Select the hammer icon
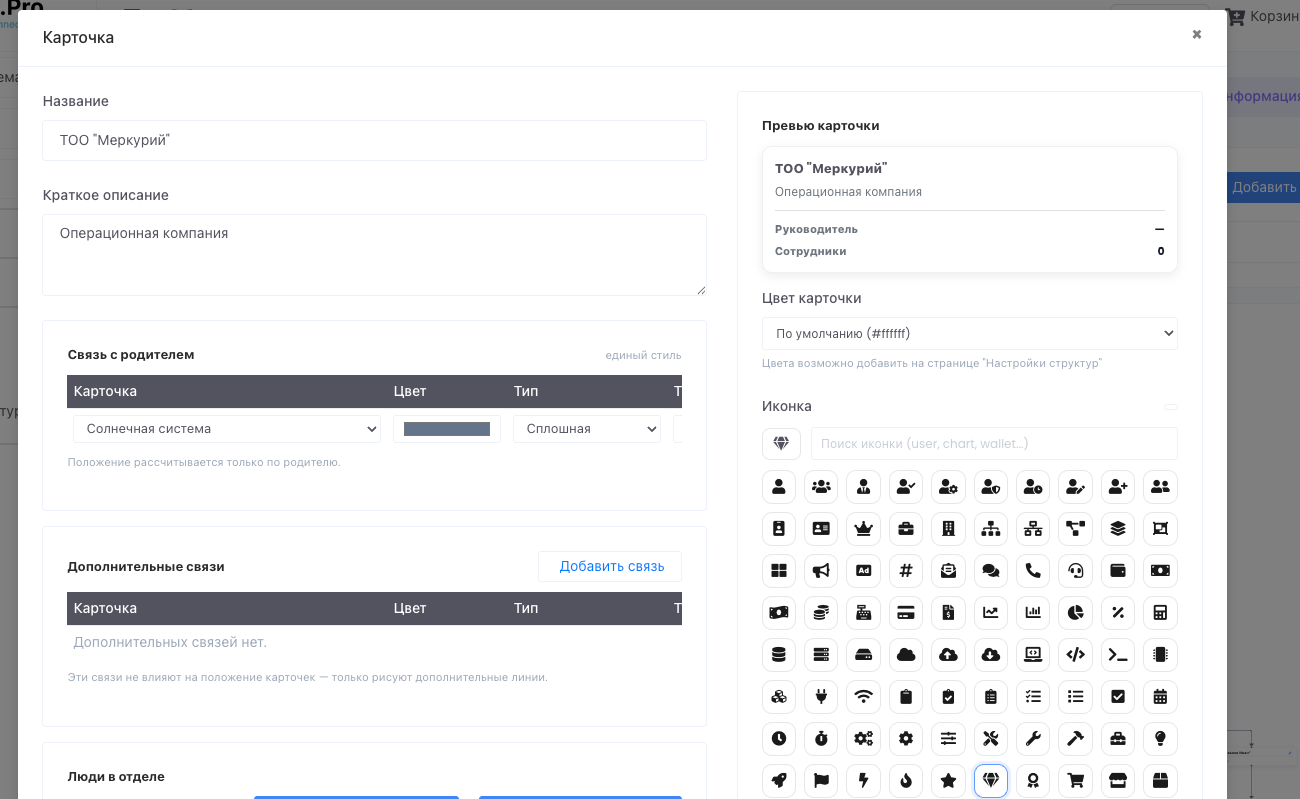 tap(1076, 739)
